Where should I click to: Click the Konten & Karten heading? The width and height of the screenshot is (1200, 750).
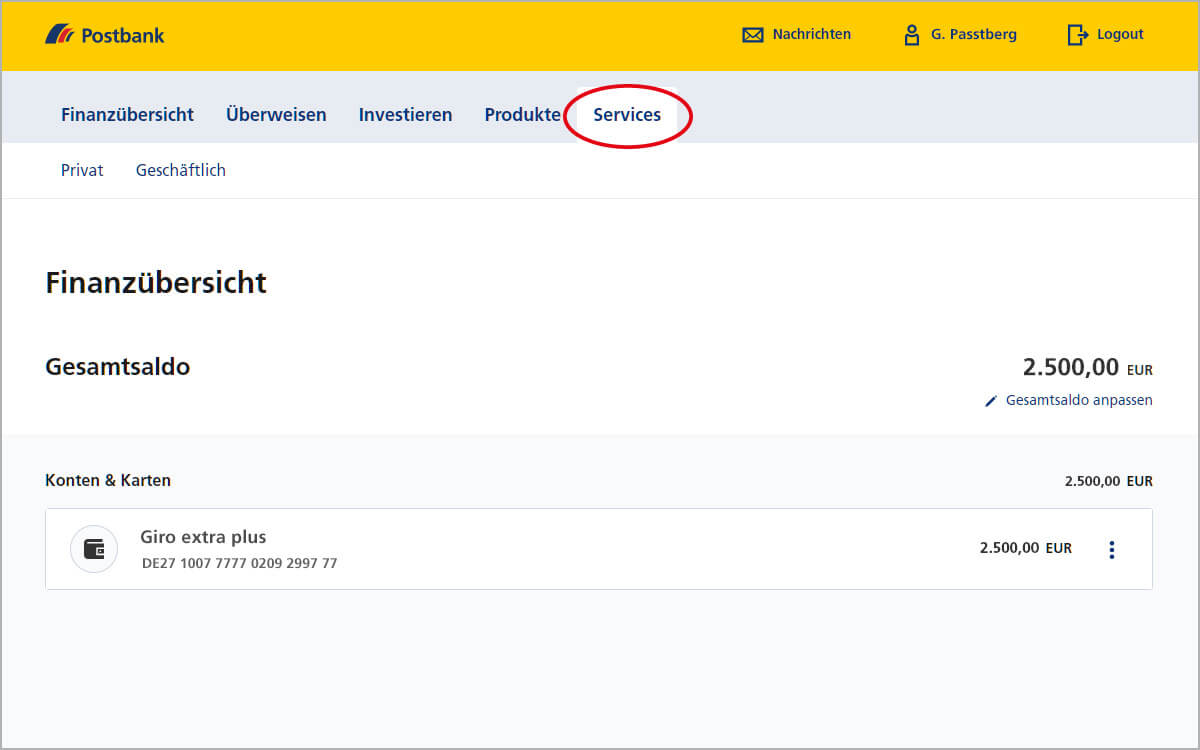pos(108,480)
